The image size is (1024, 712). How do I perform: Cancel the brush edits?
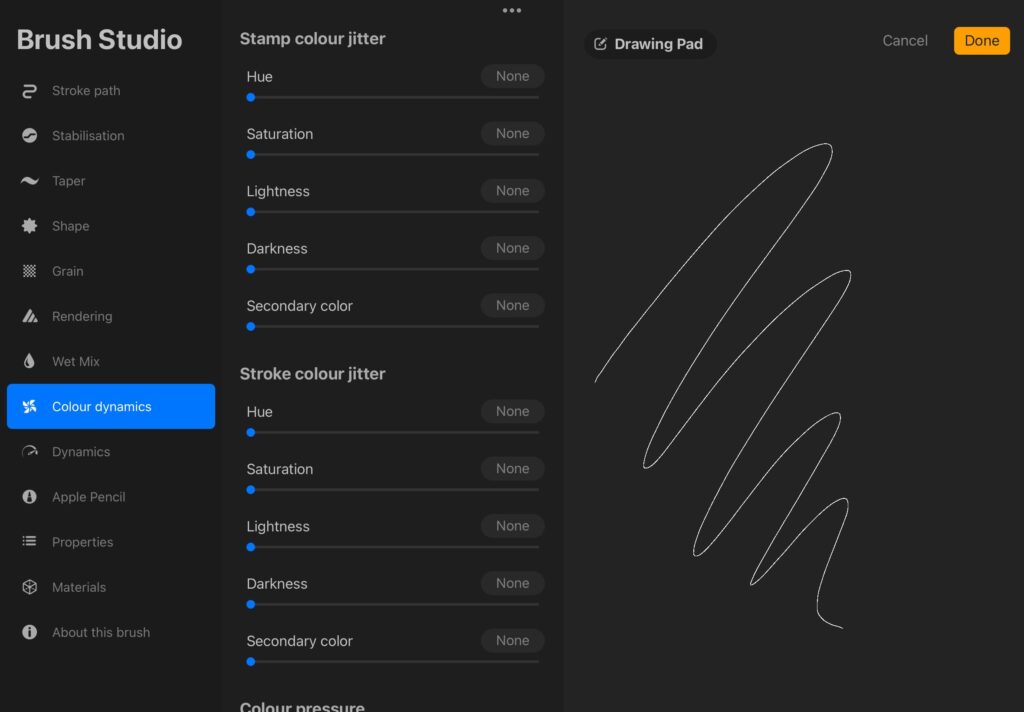click(x=904, y=40)
